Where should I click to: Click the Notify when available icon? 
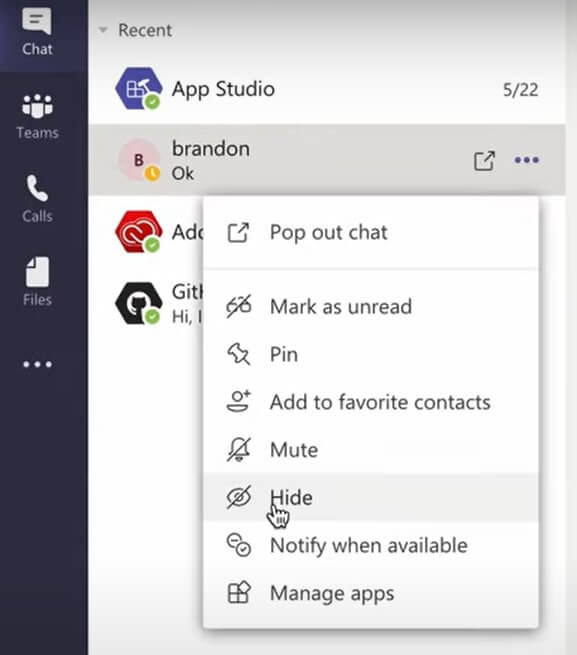tap(239, 545)
